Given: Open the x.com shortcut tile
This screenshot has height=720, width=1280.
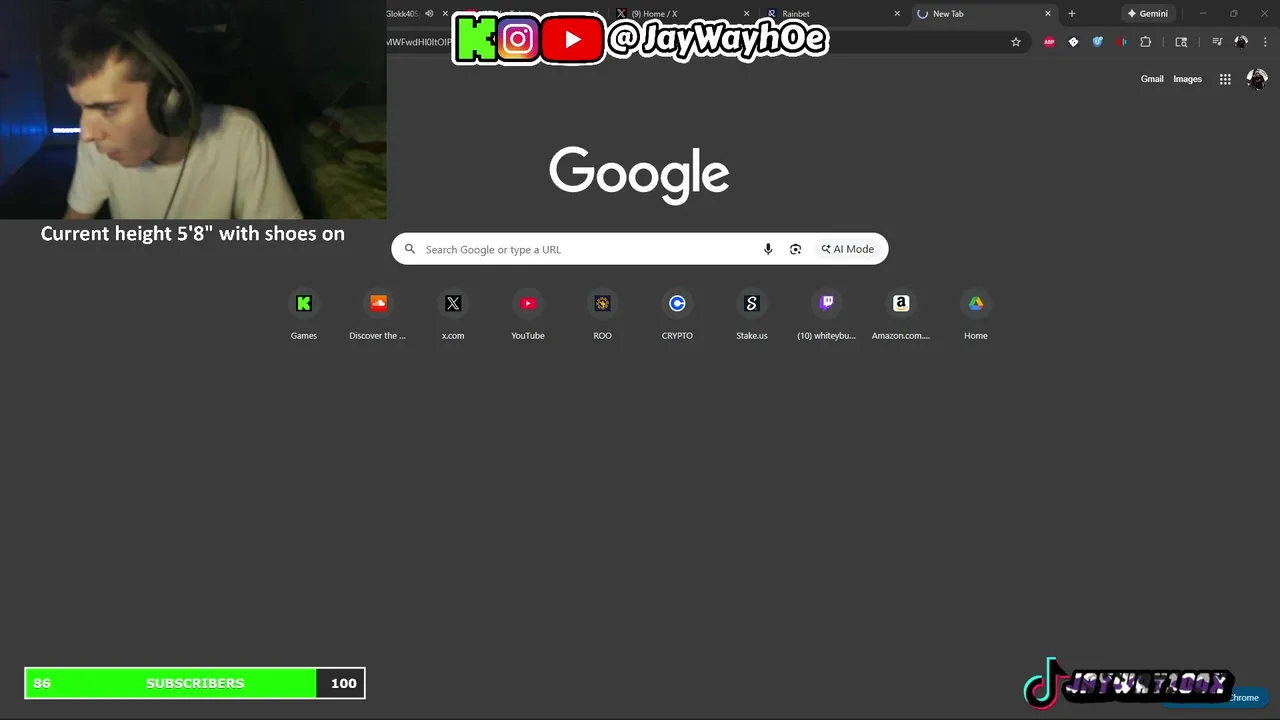Looking at the screenshot, I should coord(453,315).
